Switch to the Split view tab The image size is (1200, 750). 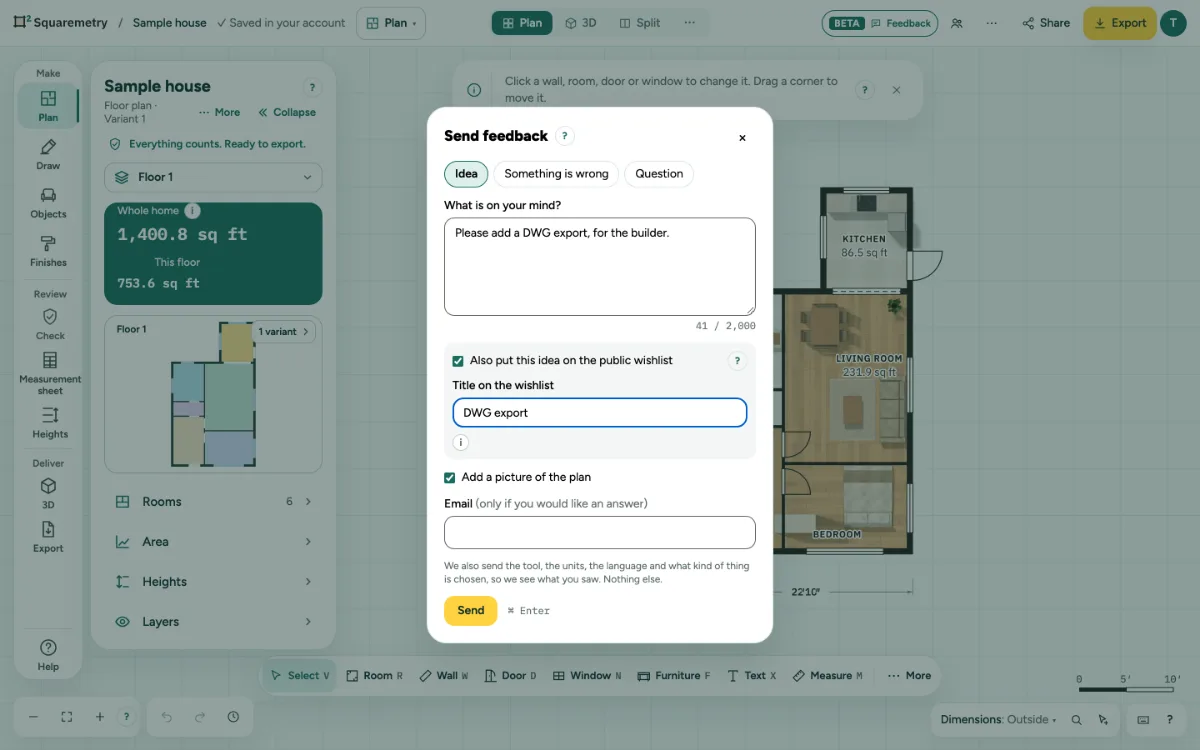(x=639, y=23)
